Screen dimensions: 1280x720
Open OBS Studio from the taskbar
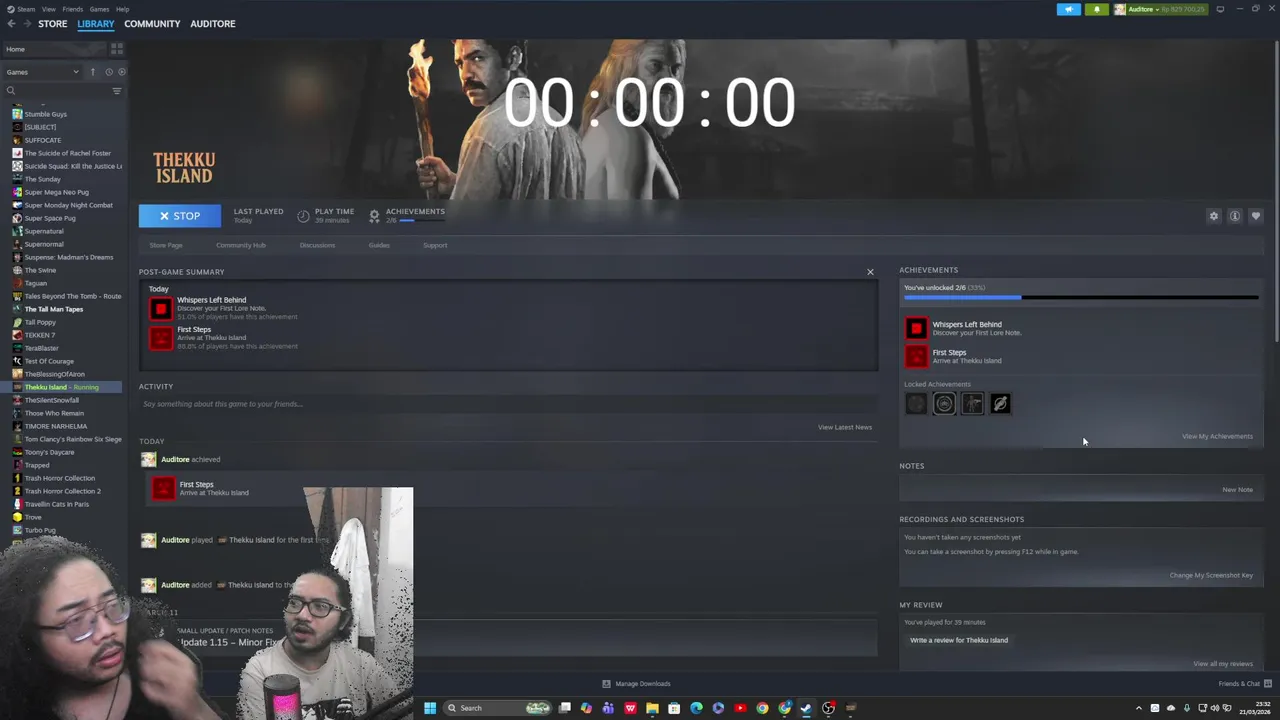point(828,708)
